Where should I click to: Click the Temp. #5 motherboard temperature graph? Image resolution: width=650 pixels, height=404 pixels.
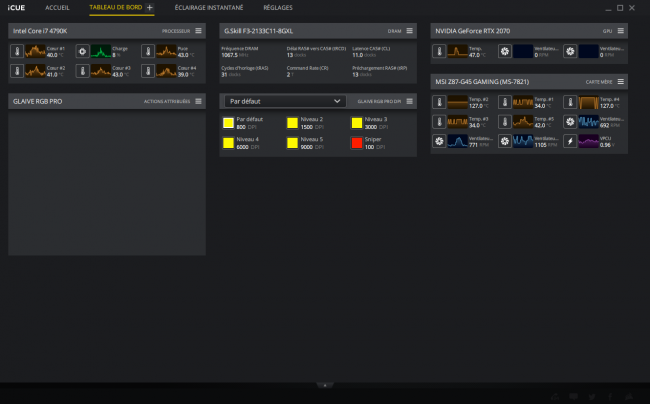point(523,121)
